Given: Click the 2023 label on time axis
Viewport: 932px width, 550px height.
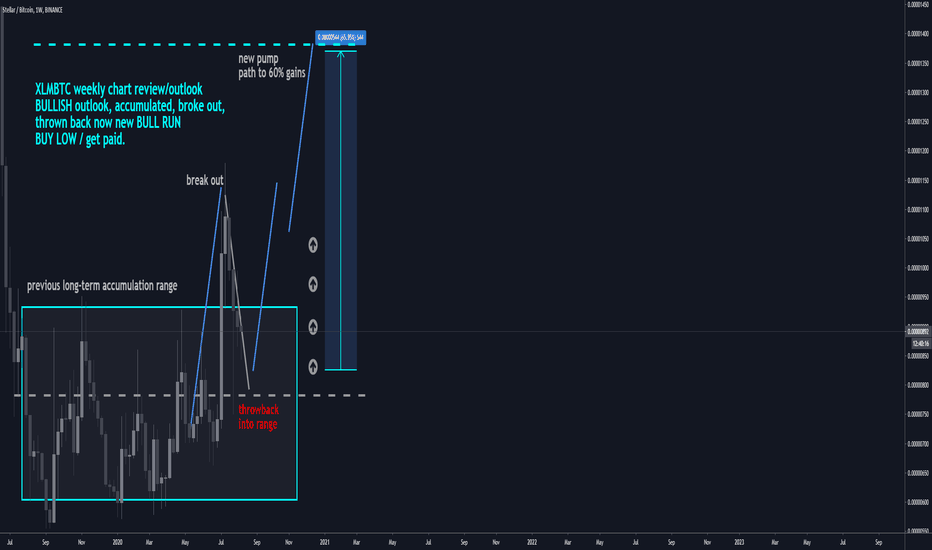Looking at the screenshot, I should pos(739,542).
